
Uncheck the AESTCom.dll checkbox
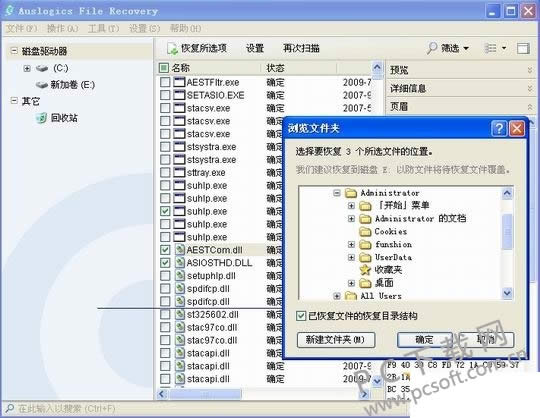point(165,250)
